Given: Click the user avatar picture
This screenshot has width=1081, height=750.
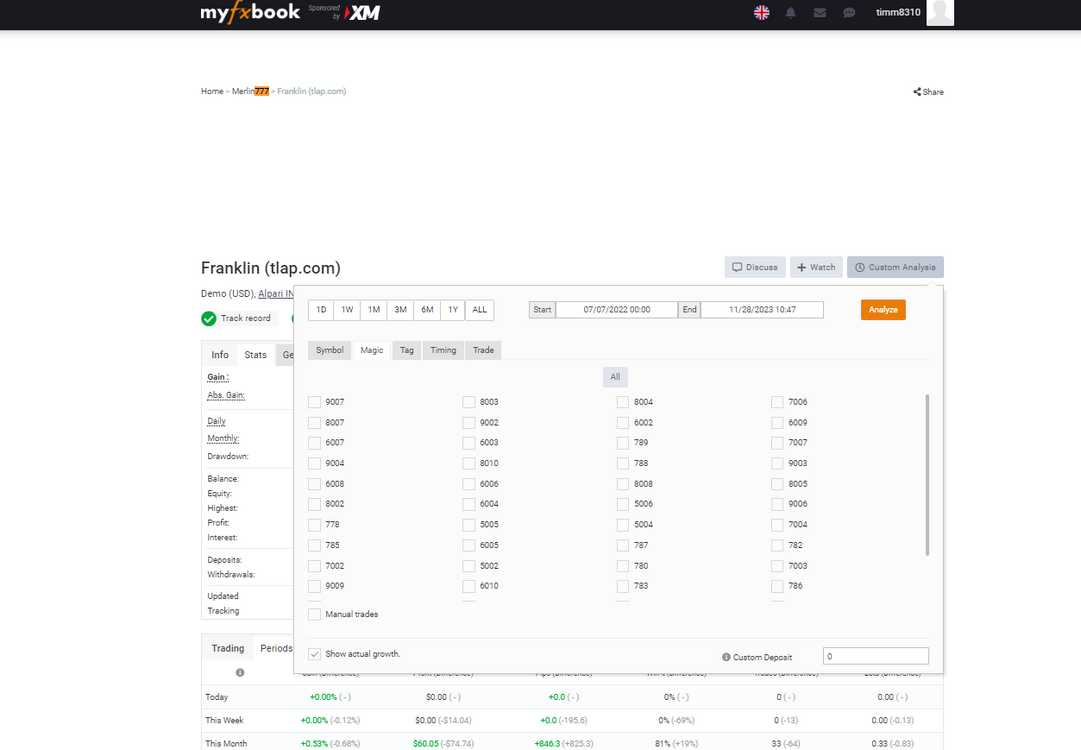Looking at the screenshot, I should click(x=940, y=12).
